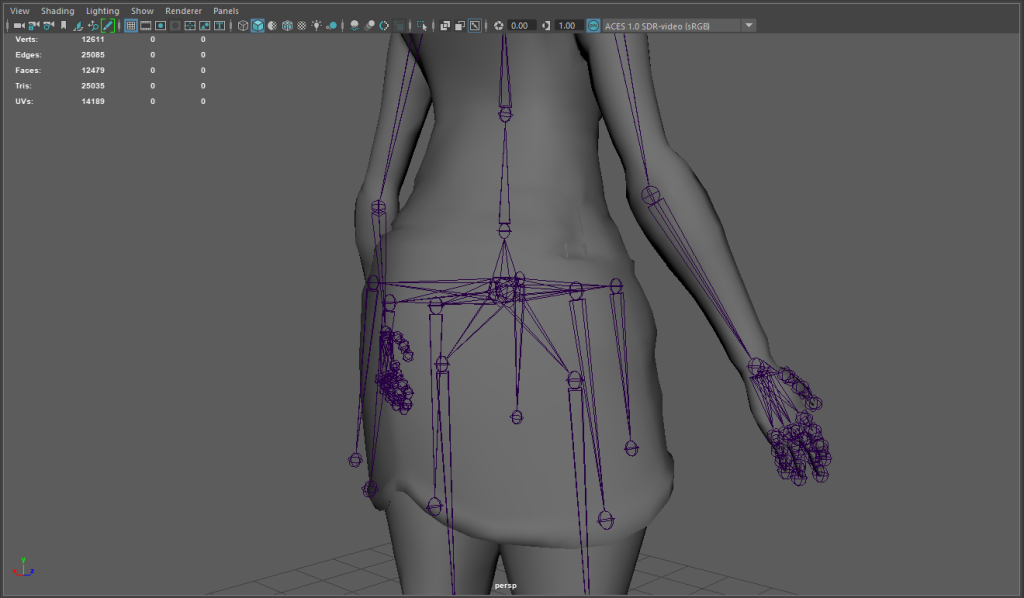Click the Exposure value field showing 0.00

[x=522, y=25]
